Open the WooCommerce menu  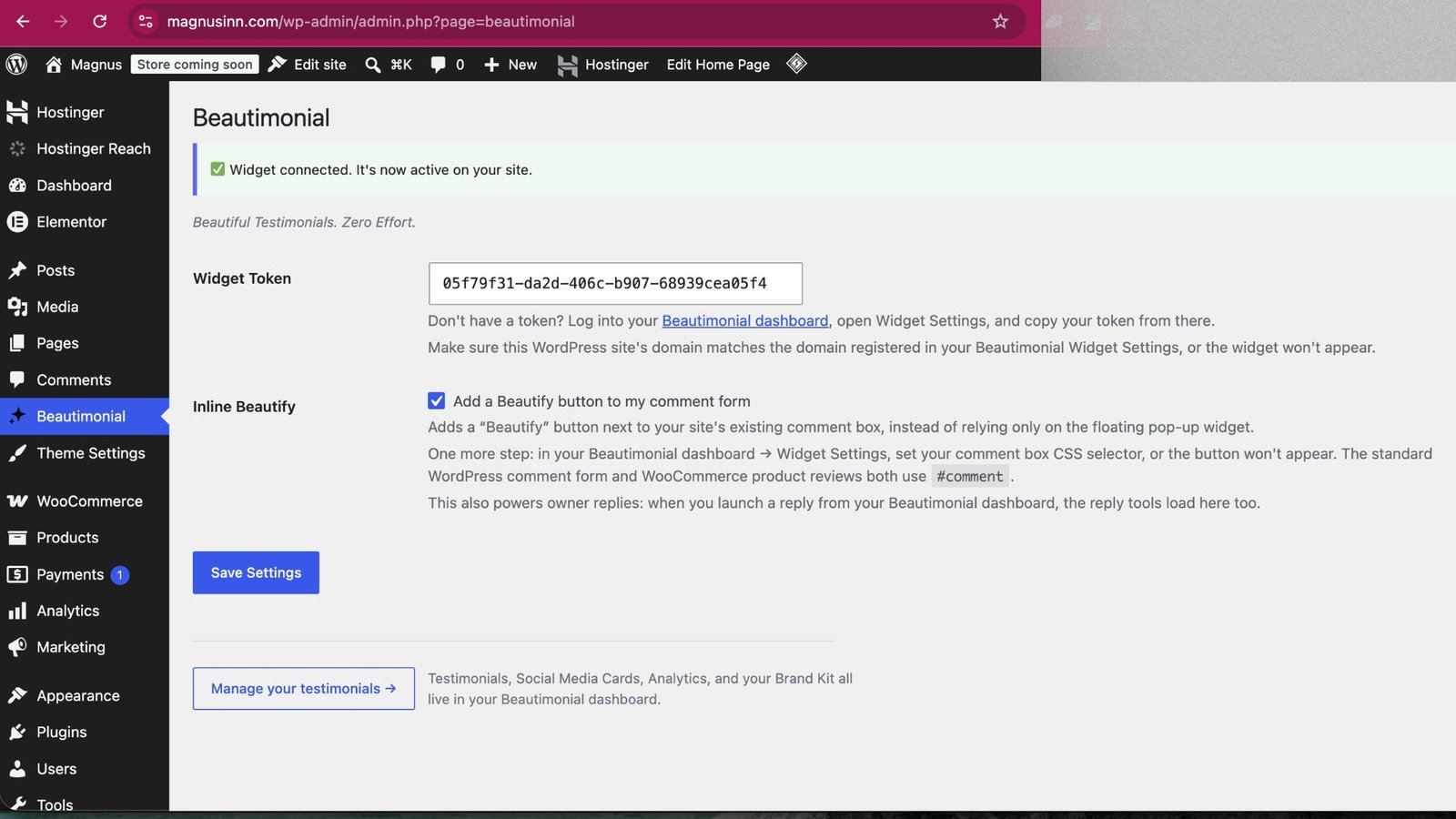85,501
